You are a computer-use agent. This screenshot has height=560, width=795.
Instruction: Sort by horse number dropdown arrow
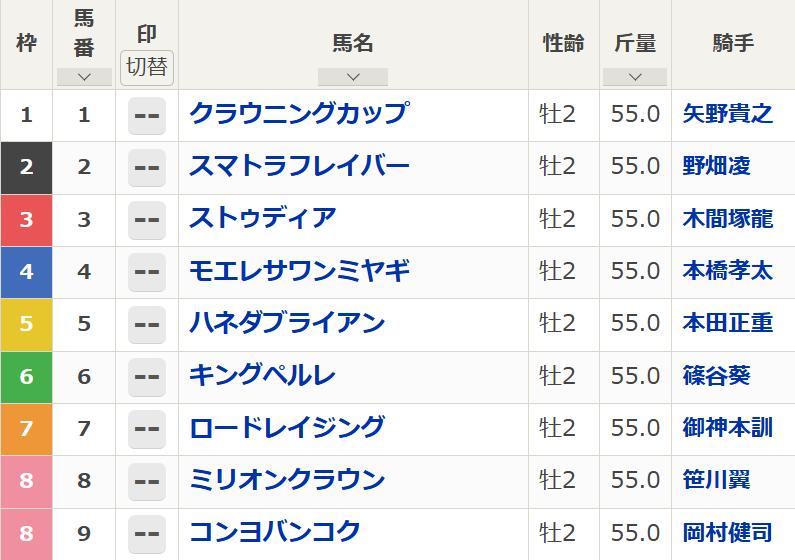(84, 77)
